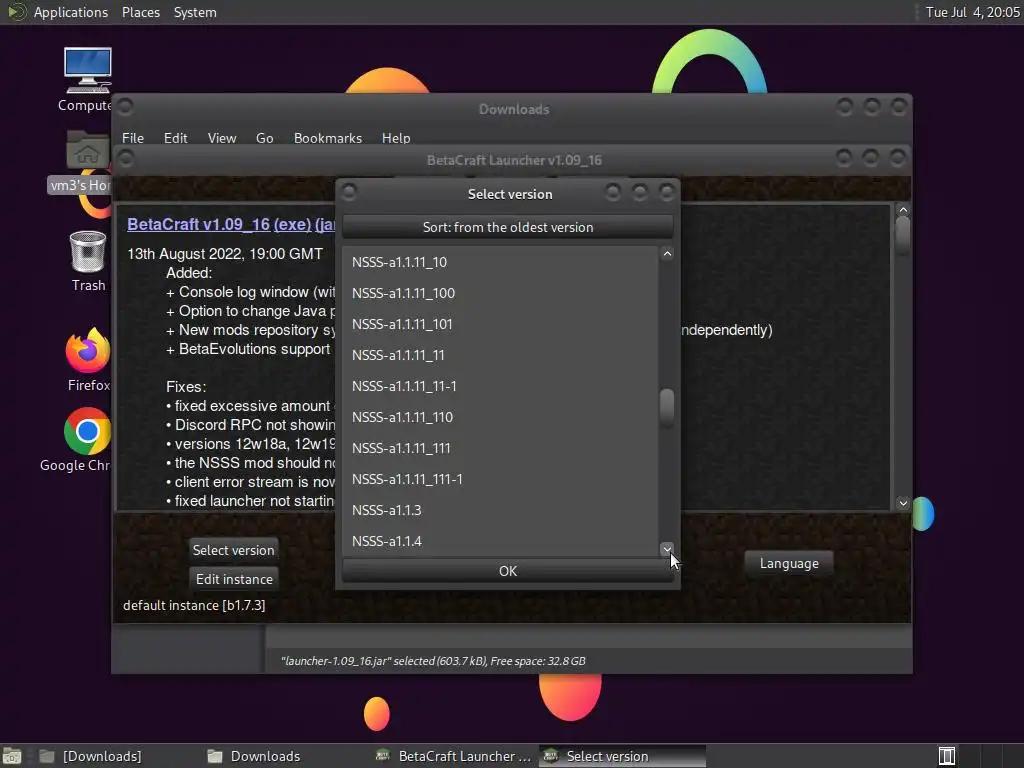Select version NSSS-a1.1.11_10
1024x768 pixels.
pos(500,262)
